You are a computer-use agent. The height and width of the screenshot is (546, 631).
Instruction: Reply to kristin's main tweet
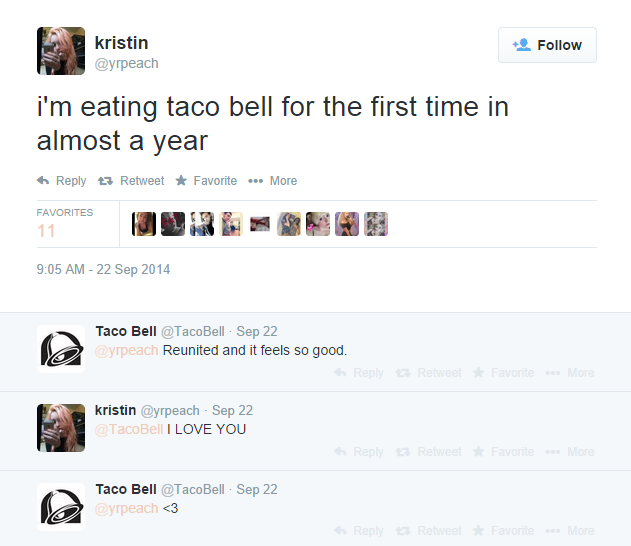tap(61, 181)
